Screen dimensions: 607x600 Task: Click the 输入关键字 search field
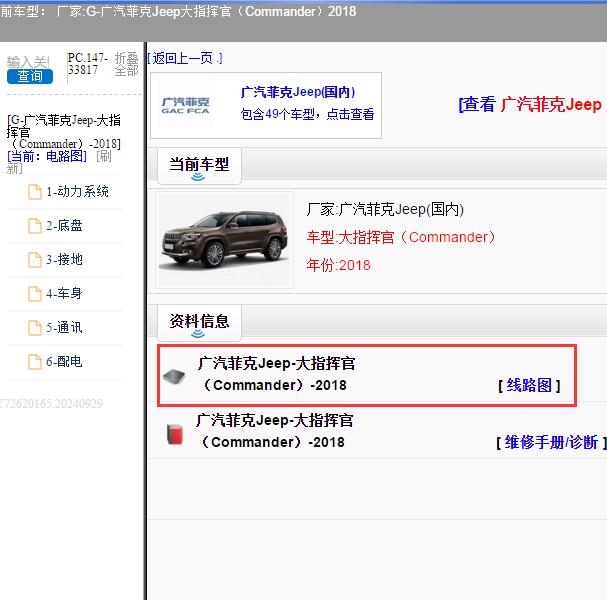coord(29,62)
